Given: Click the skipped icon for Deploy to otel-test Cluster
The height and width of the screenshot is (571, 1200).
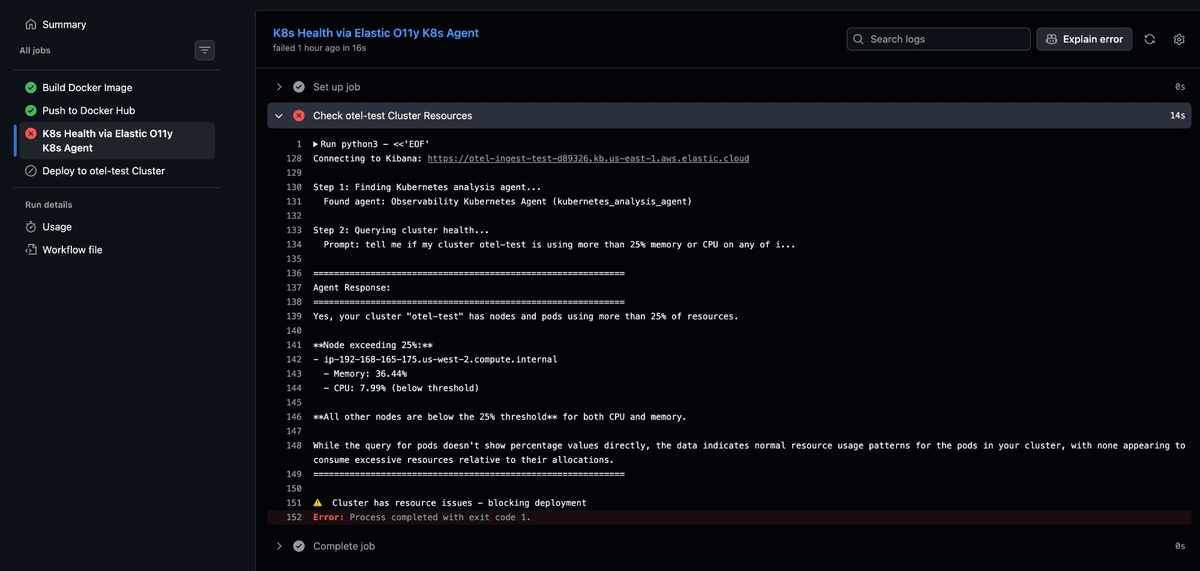Looking at the screenshot, I should click(31, 171).
